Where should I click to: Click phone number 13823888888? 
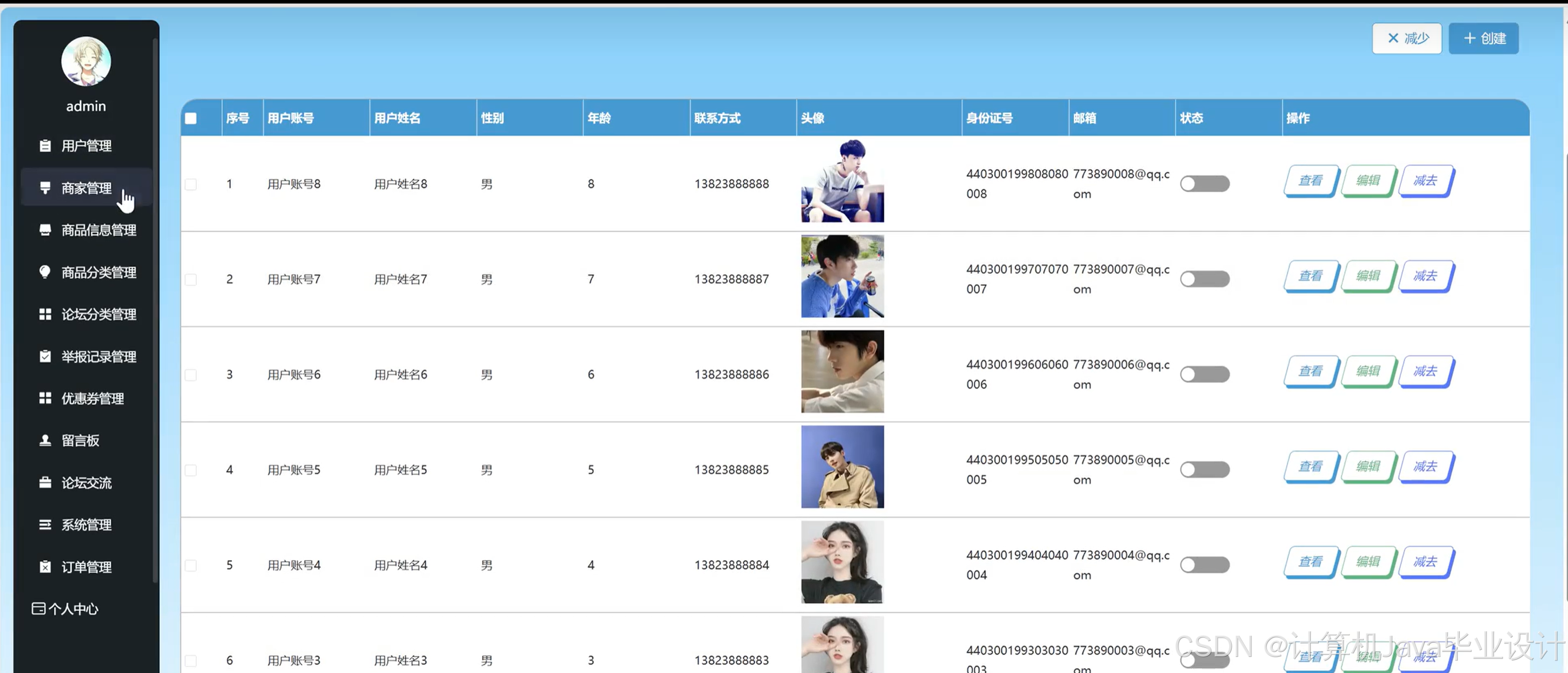(x=732, y=184)
